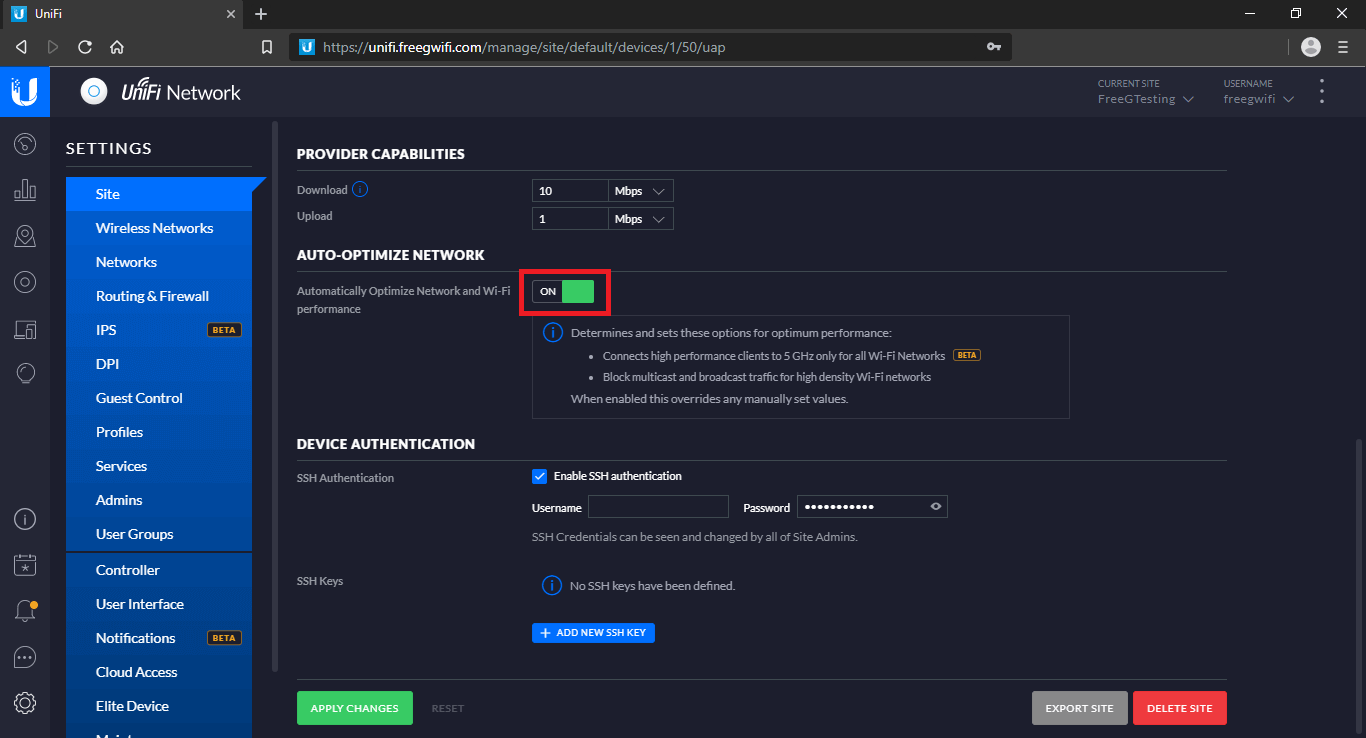Open the Devices circle icon in sidebar
This screenshot has width=1366, height=738.
tap(25, 282)
